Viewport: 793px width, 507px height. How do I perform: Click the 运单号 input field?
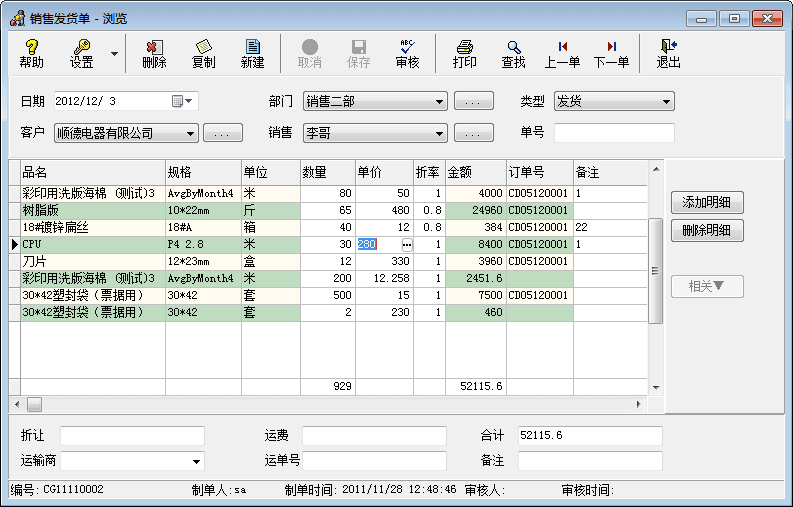click(x=374, y=461)
